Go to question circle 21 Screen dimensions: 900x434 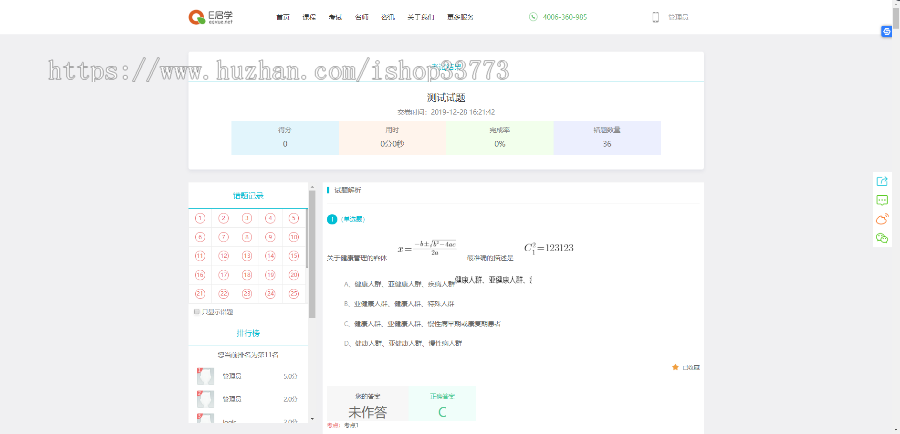[200, 294]
